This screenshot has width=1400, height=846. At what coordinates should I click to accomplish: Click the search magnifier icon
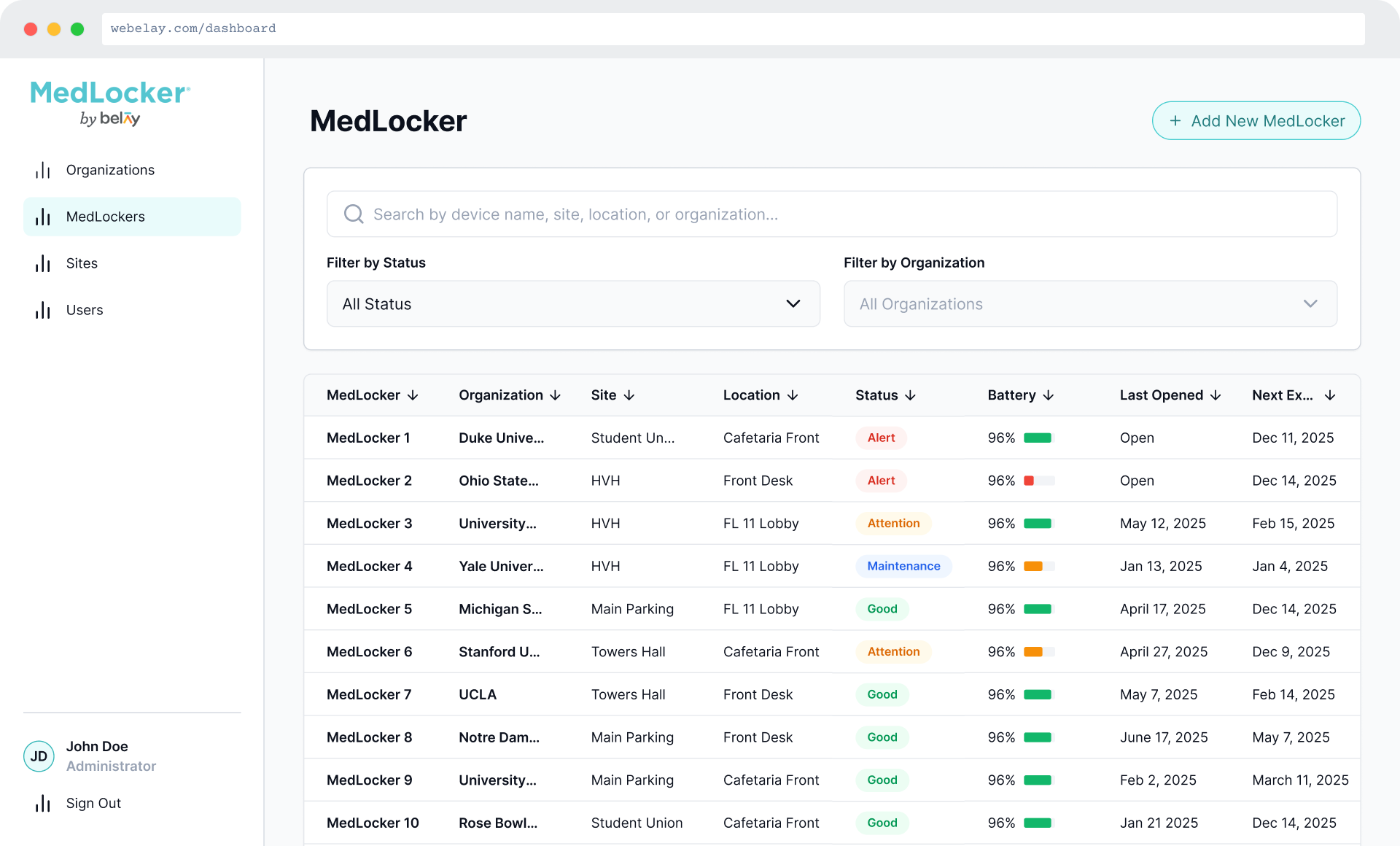point(354,214)
